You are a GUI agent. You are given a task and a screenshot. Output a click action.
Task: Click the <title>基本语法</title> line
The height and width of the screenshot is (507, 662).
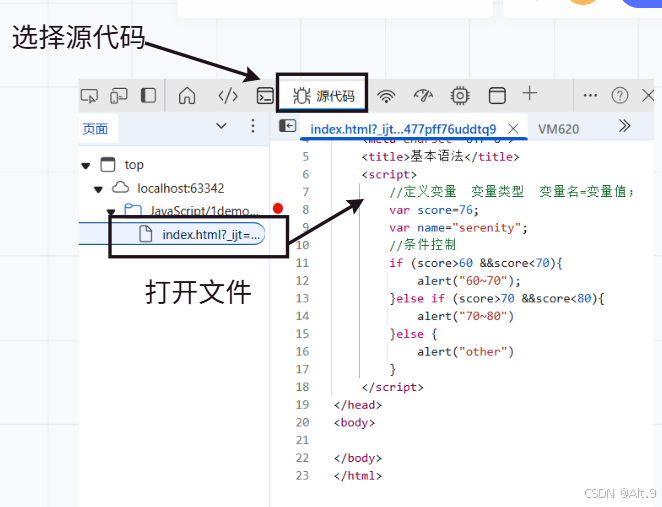click(440, 157)
